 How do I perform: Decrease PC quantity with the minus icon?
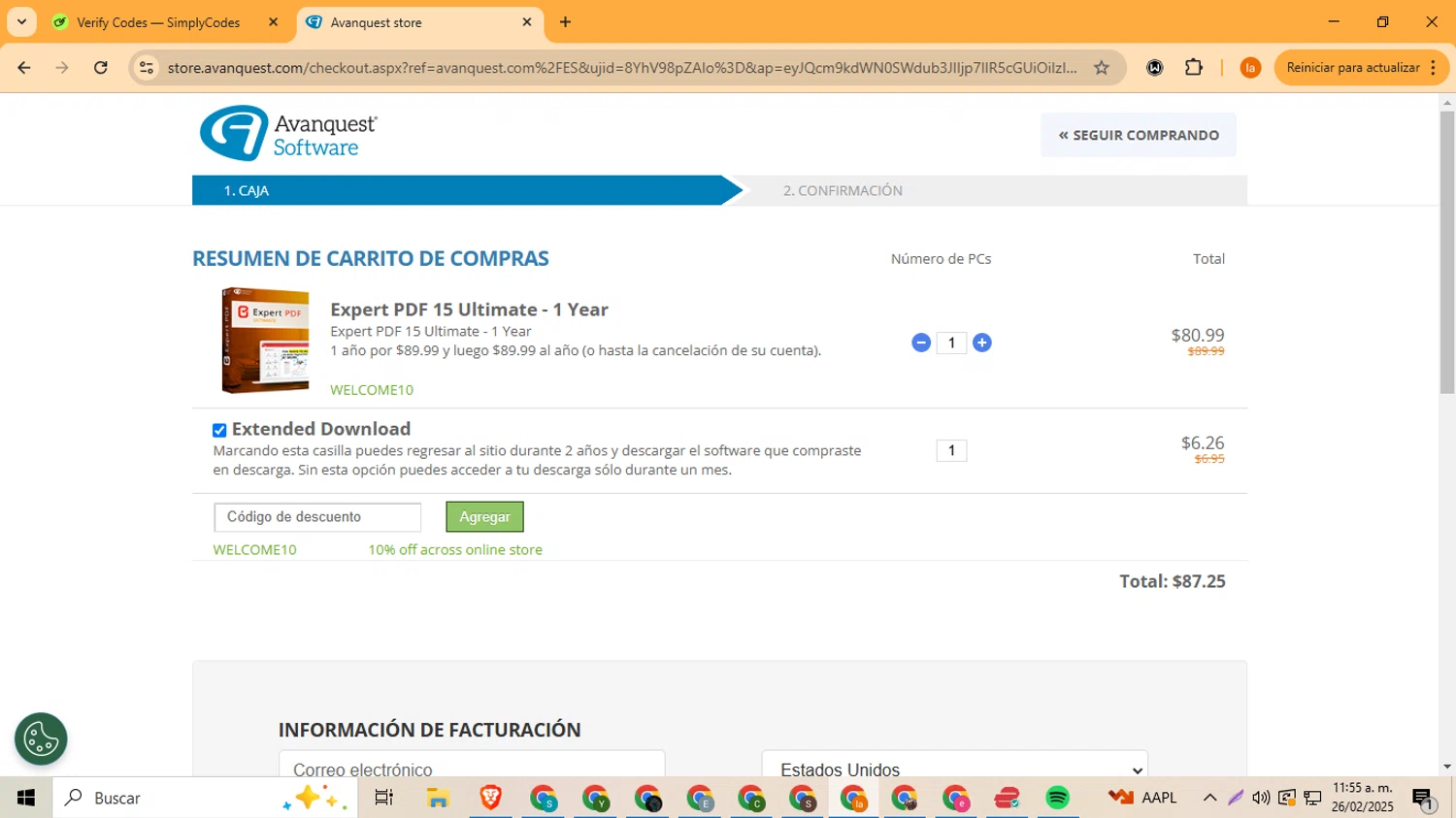point(921,343)
